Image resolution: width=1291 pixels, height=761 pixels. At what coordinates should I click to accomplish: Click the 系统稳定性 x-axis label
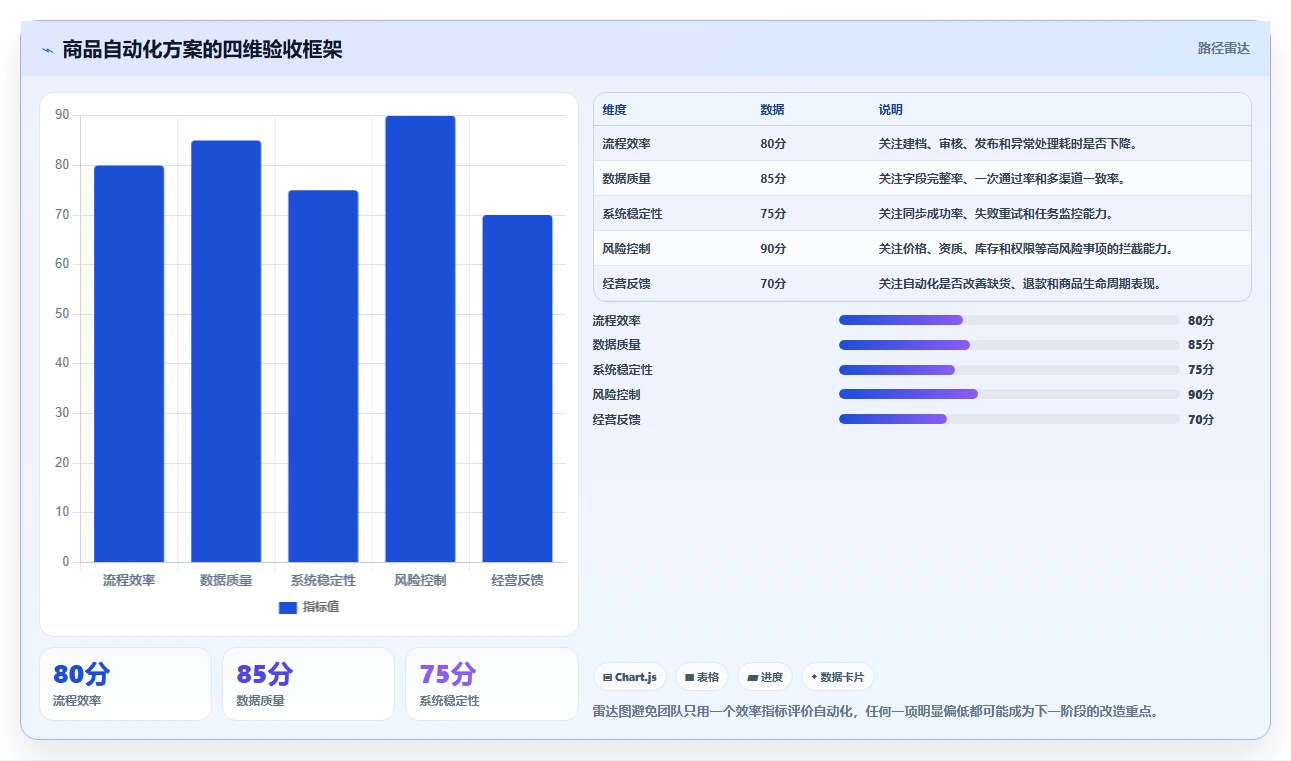coord(323,580)
